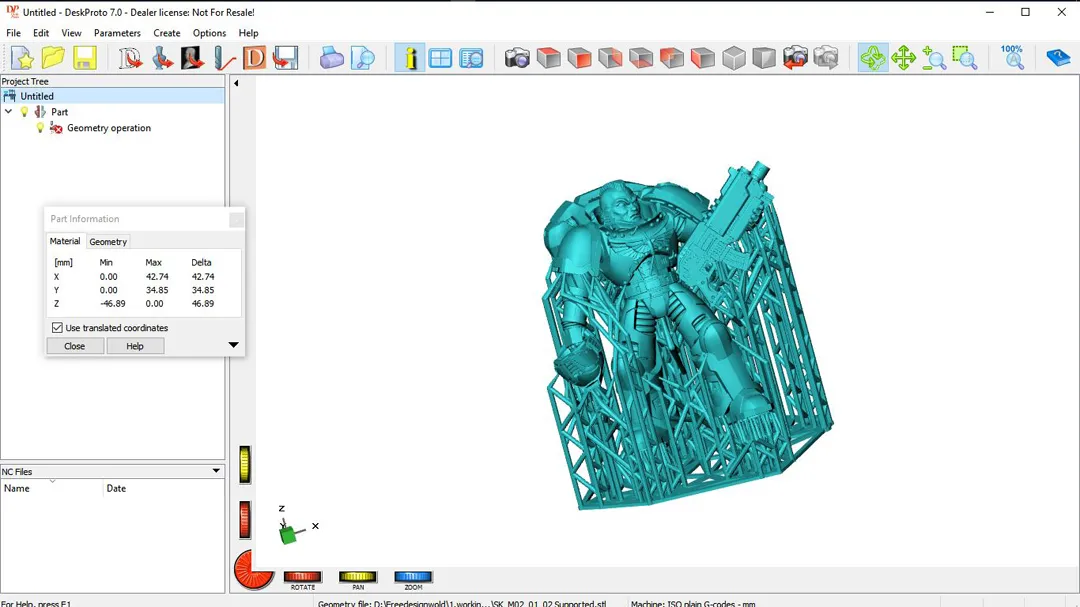Switch to the Geometry tab
Screen dimensions: 1080x607
tap(108, 242)
